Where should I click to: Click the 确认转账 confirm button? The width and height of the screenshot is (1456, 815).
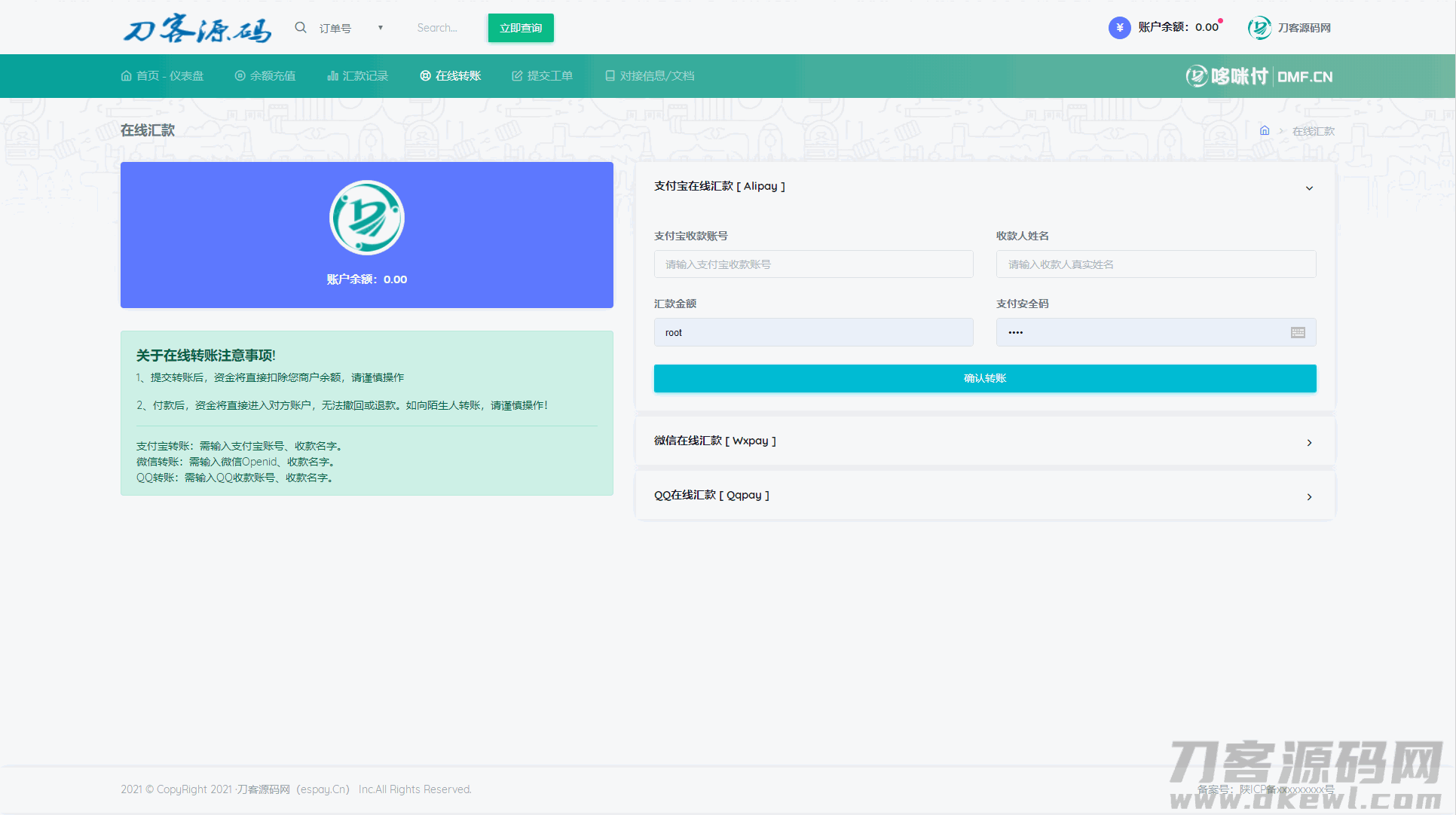tap(985, 378)
